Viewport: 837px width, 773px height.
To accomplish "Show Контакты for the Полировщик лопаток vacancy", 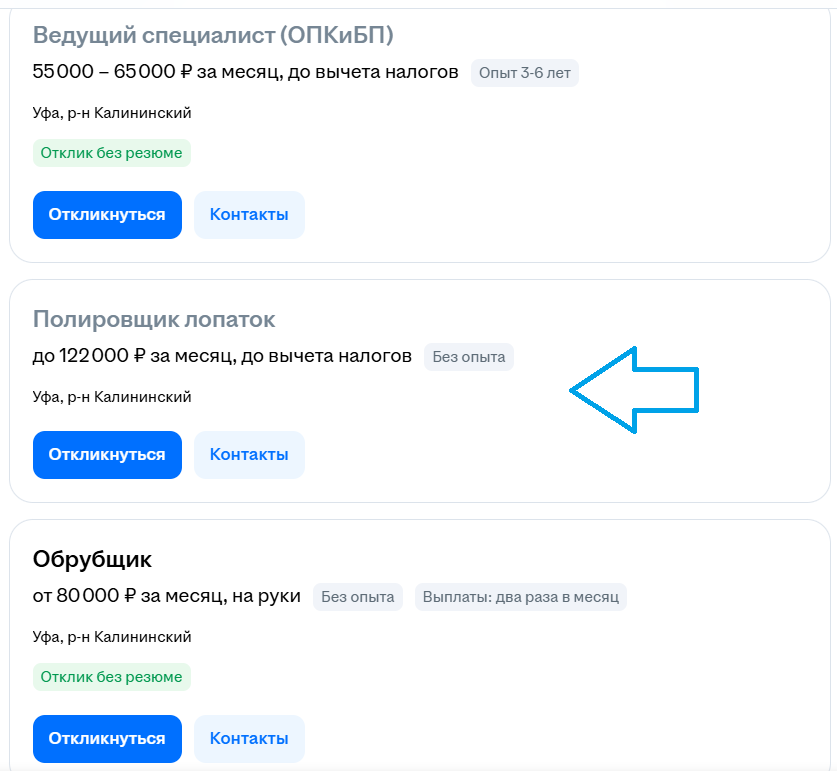I will point(249,455).
